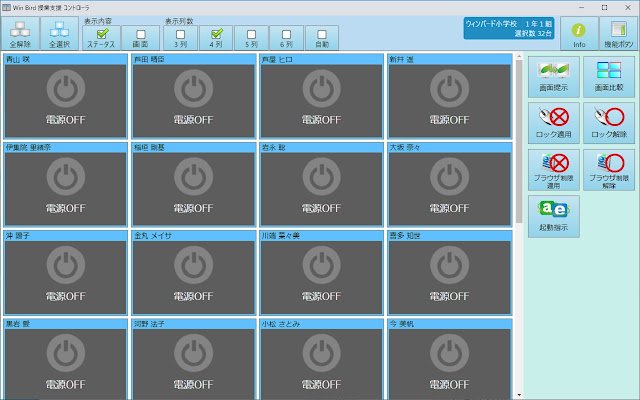
Task: Apply lock with ロック適用
Action: coord(553,123)
